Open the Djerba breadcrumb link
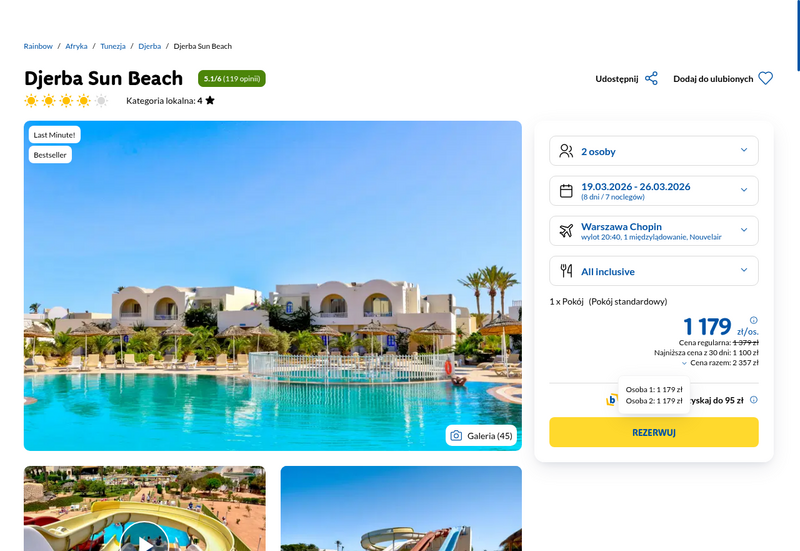800x551 pixels. [149, 46]
